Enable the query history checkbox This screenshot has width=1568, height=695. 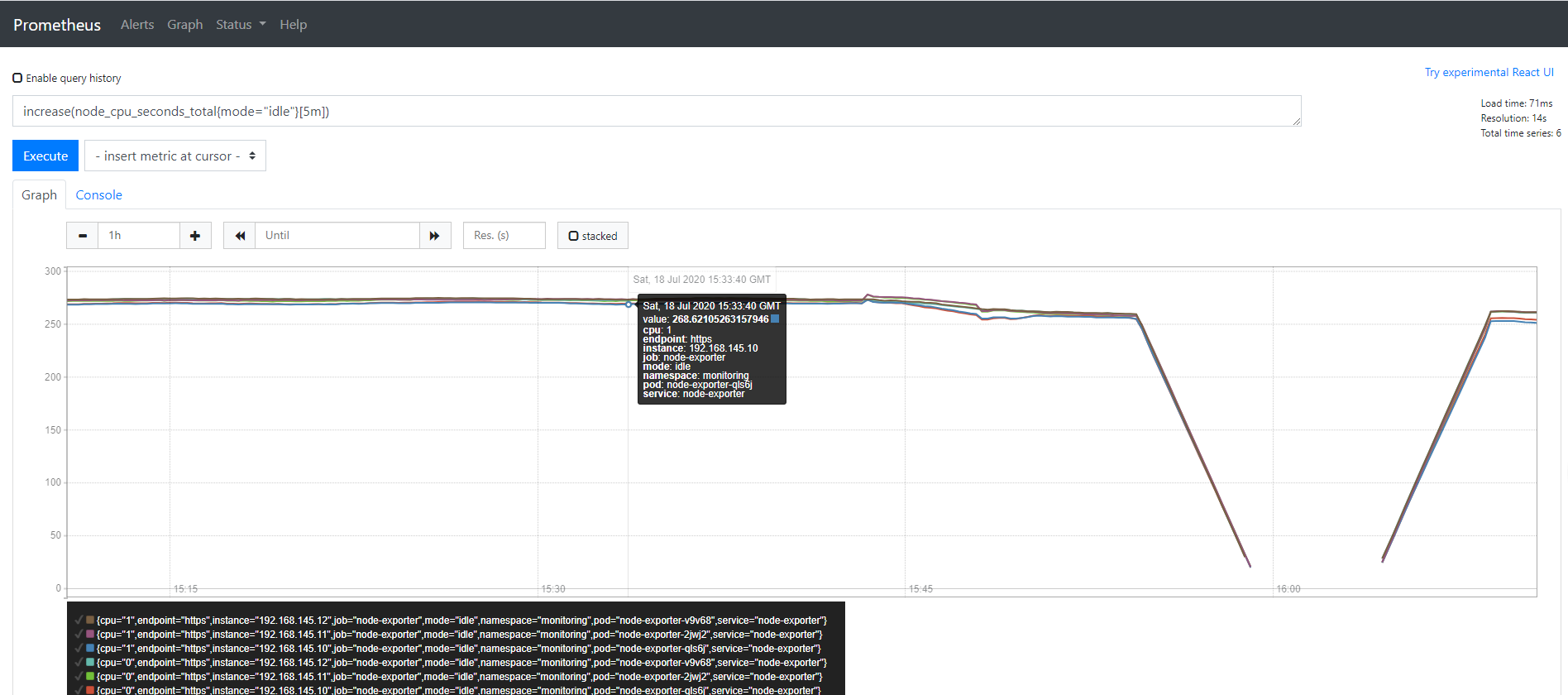(x=17, y=78)
